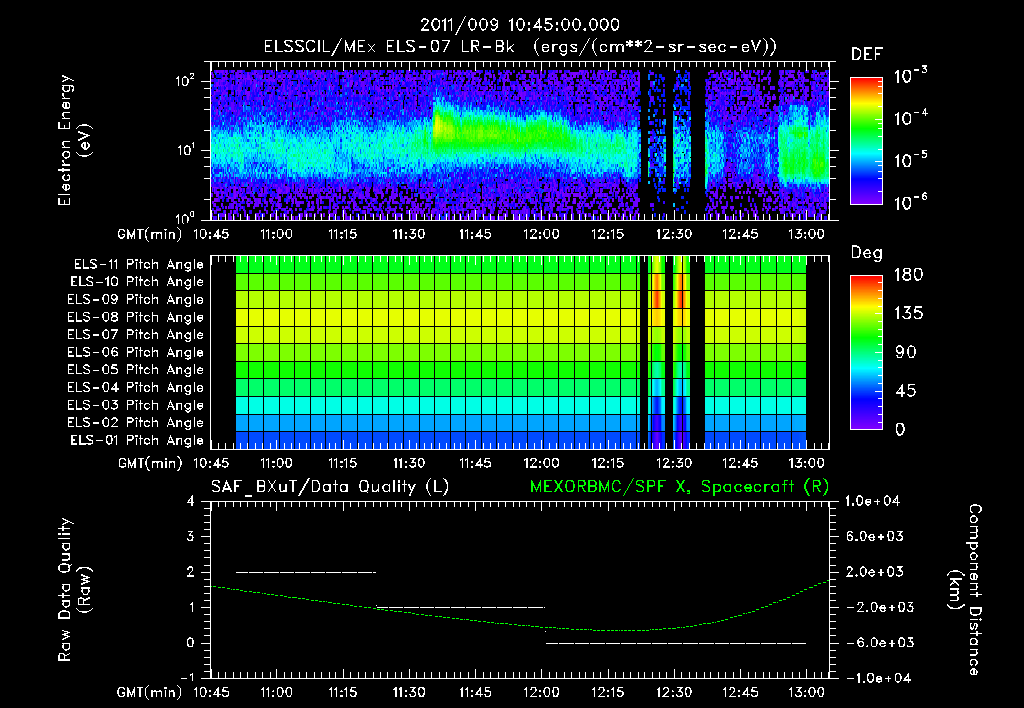Click the 'Deg' color bar label
Image resolution: width=1024 pixels, height=708 pixels.
coord(867,253)
